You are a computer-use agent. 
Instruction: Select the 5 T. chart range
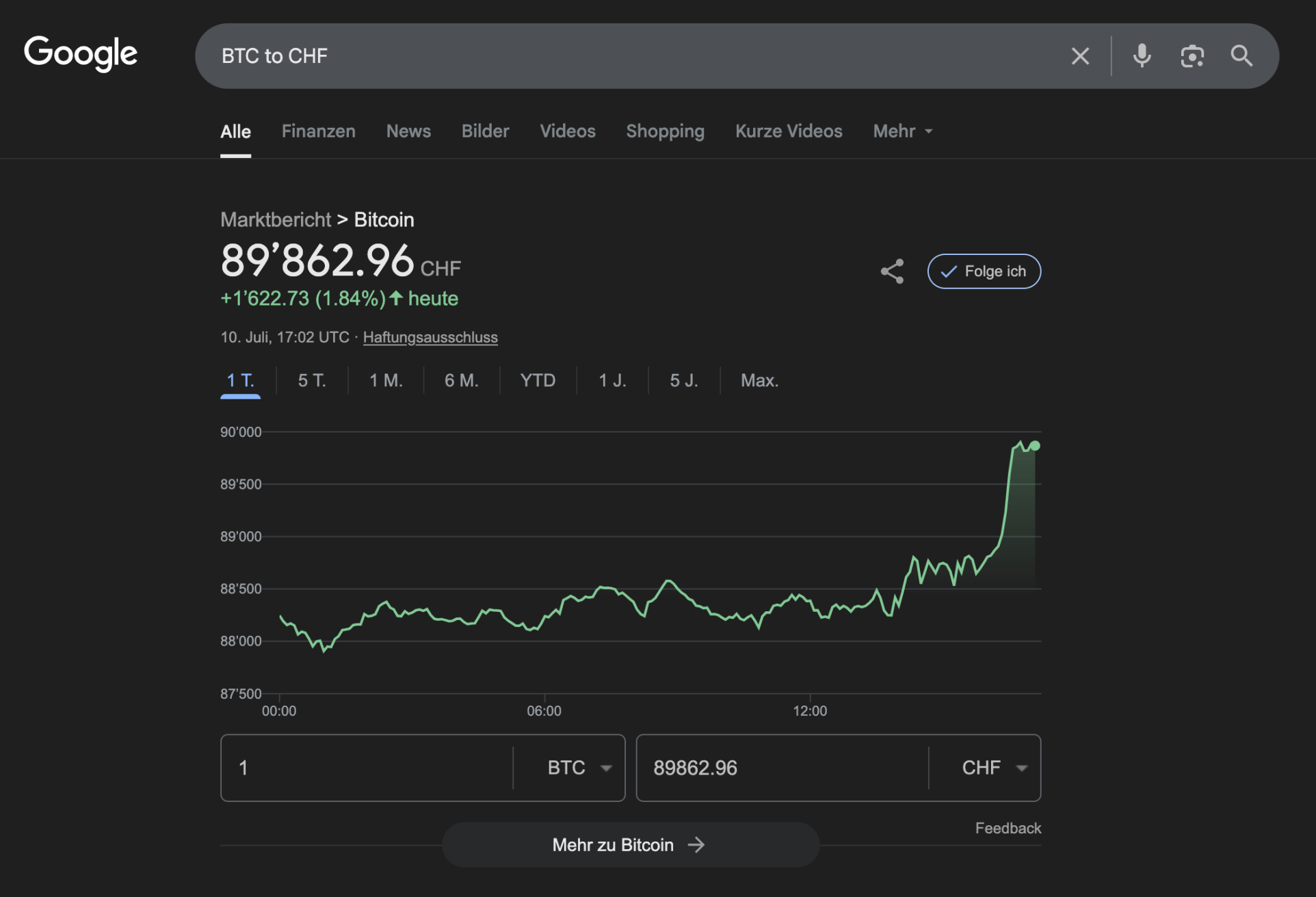pos(311,381)
